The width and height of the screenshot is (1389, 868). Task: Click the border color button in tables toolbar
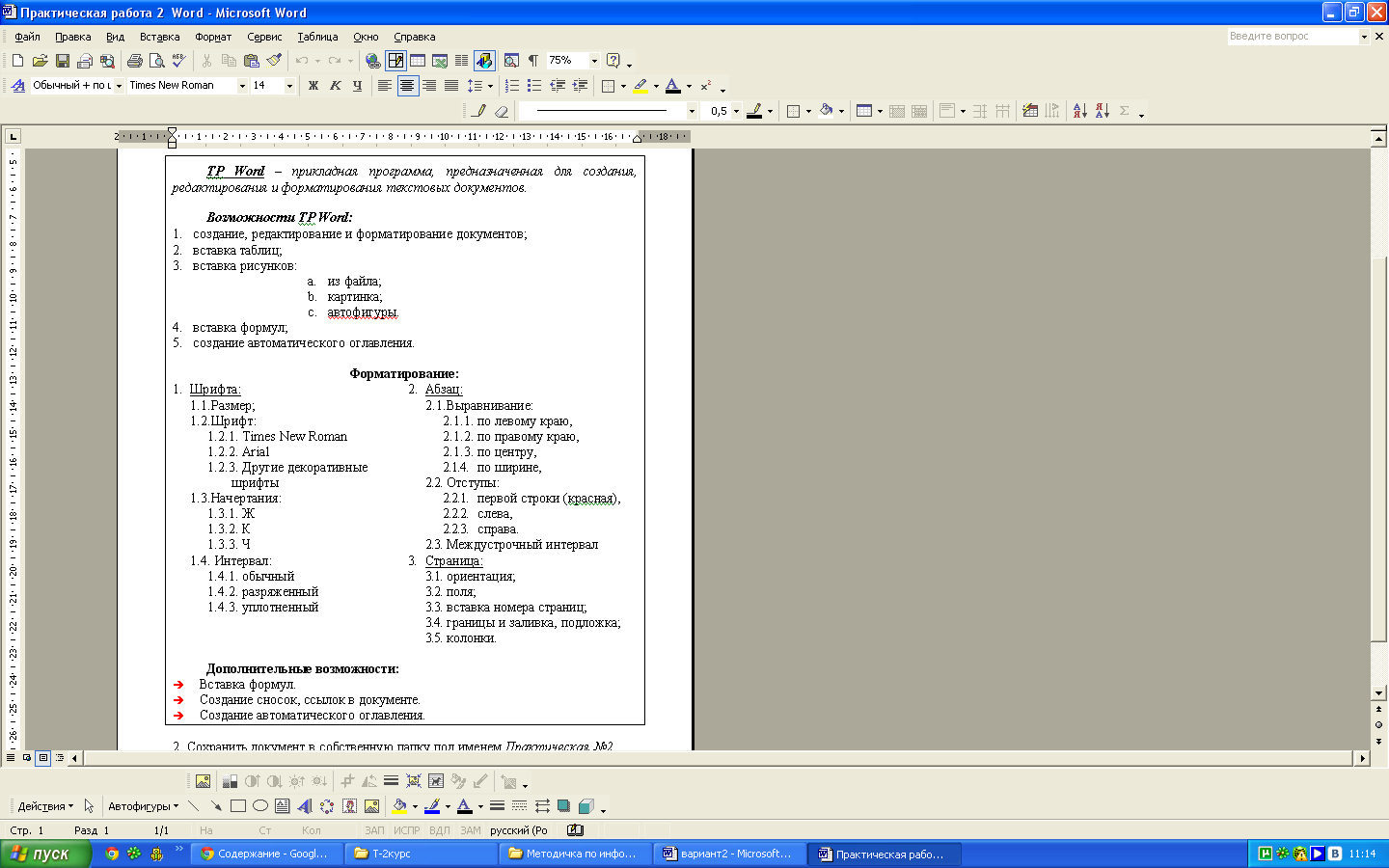(754, 111)
